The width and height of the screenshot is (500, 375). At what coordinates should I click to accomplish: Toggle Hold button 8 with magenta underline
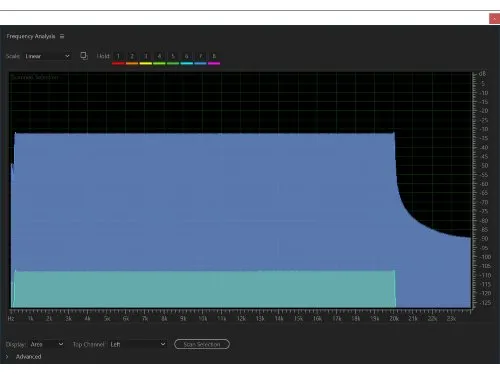point(214,56)
